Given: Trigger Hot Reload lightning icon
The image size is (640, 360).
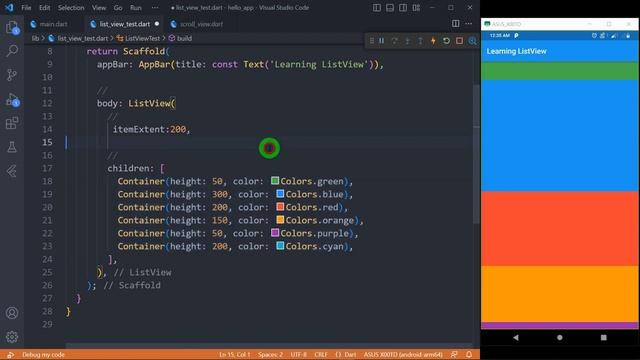Looking at the screenshot, I should tap(433, 41).
